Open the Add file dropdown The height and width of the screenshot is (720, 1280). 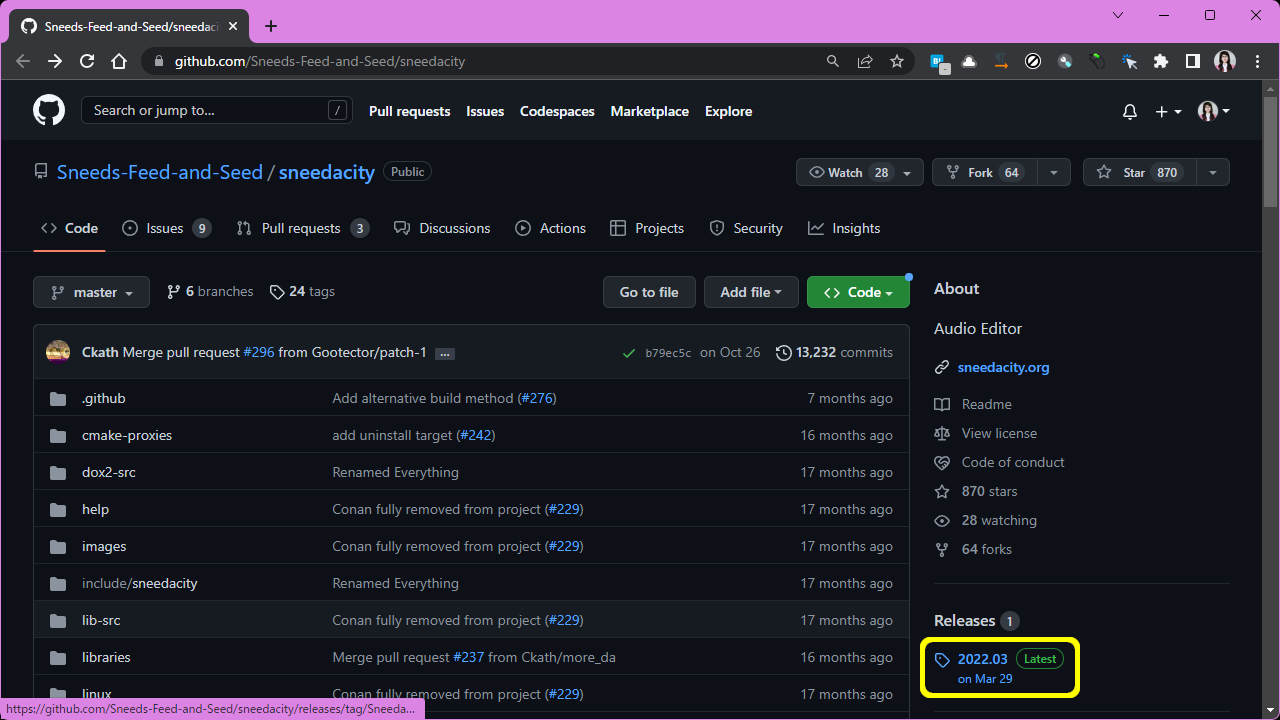tap(750, 292)
